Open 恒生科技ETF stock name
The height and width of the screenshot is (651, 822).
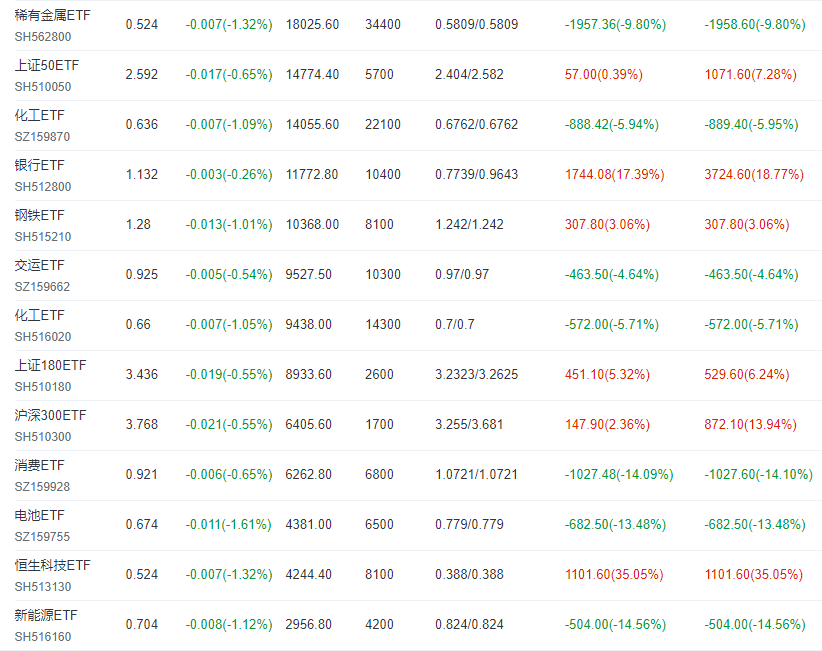click(x=52, y=565)
